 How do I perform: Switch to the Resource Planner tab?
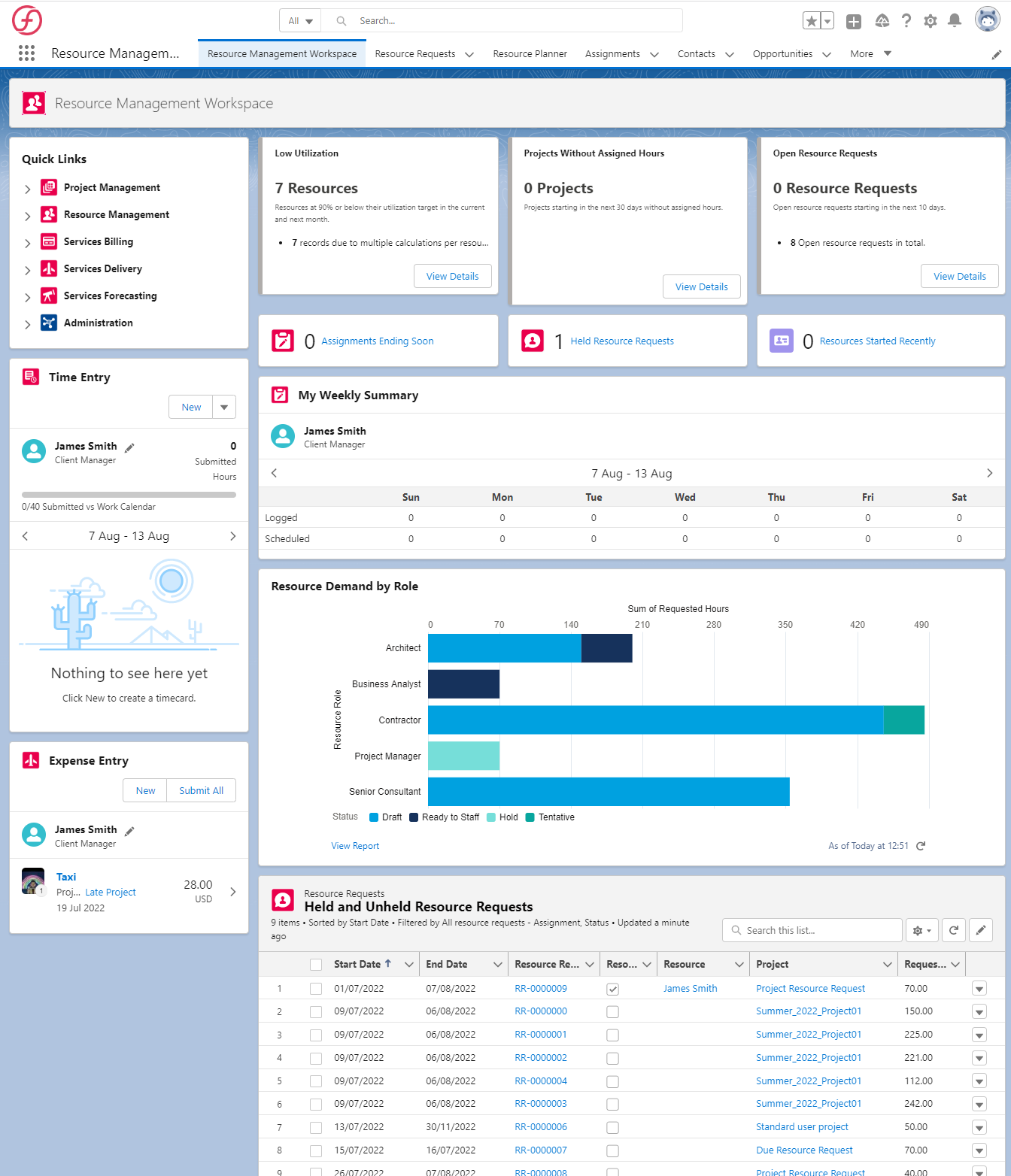click(x=530, y=54)
